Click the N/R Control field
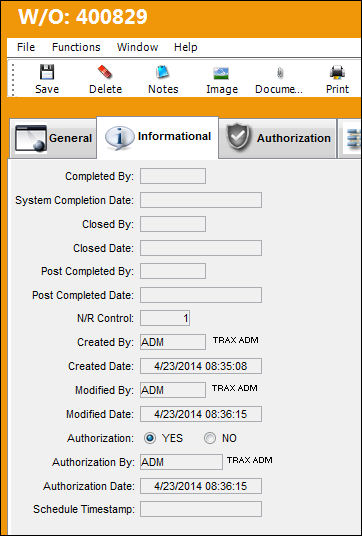Image resolution: width=362 pixels, height=536 pixels. point(165,318)
